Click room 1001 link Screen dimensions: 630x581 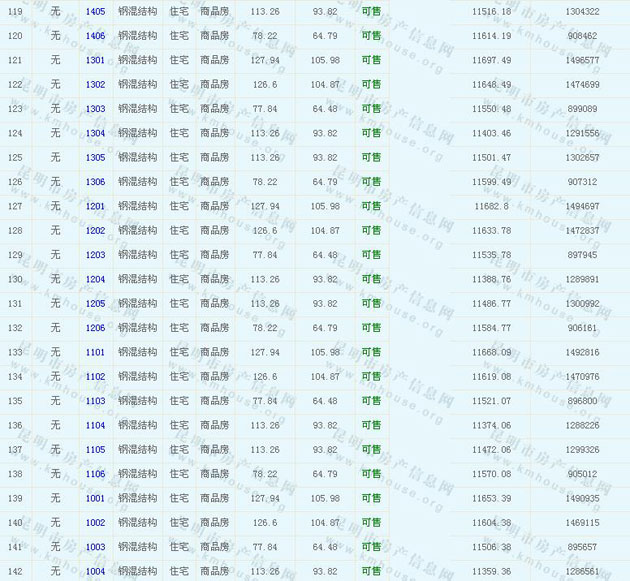pyautogui.click(x=95, y=498)
